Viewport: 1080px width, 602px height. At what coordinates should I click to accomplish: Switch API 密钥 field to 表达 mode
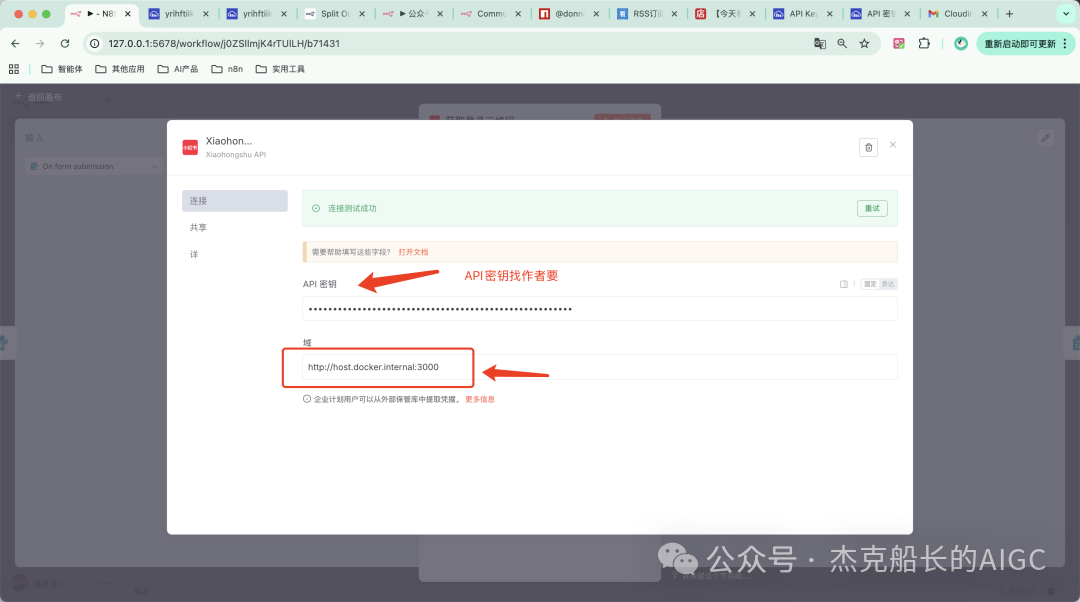tap(888, 284)
